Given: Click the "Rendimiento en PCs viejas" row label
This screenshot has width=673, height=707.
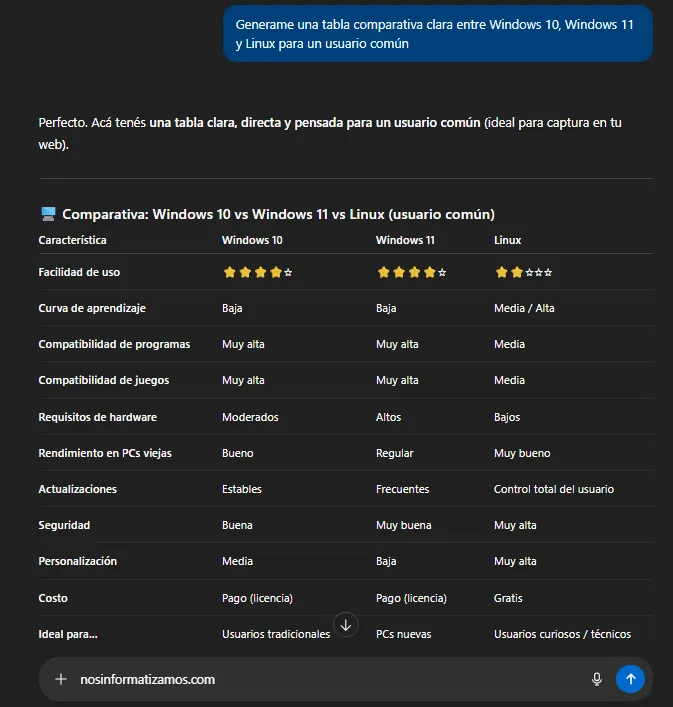Looking at the screenshot, I should tap(105, 453).
